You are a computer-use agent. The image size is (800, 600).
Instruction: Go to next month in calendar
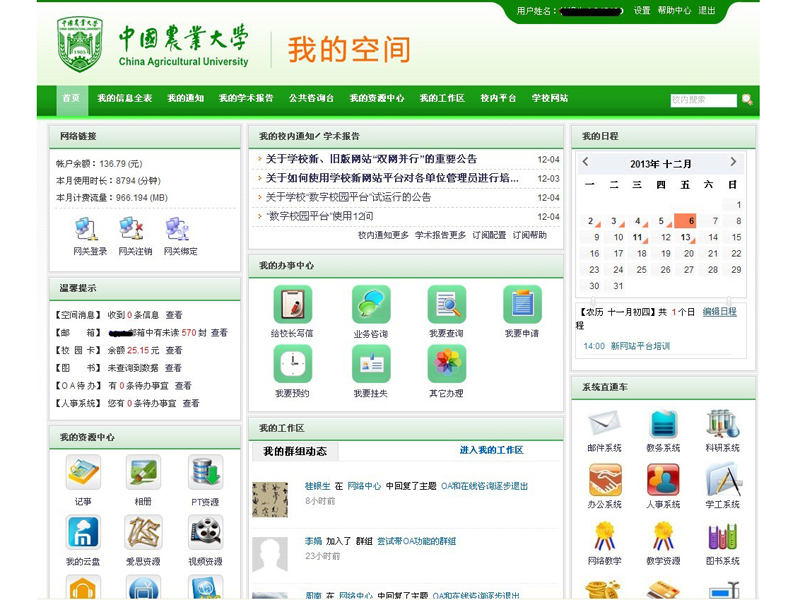733,162
